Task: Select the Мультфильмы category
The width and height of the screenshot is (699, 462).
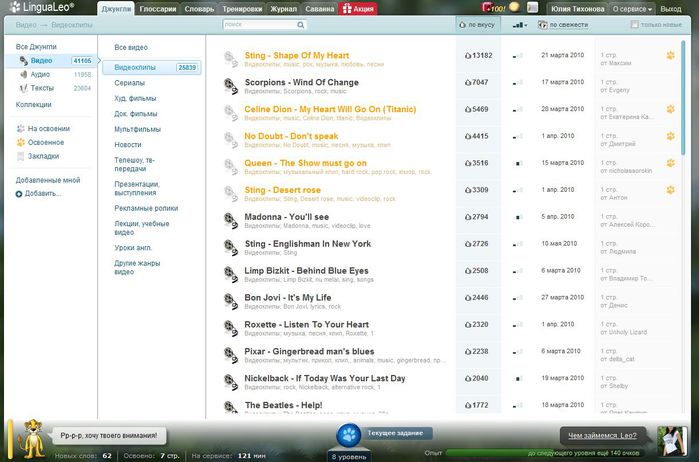Action: pos(137,129)
